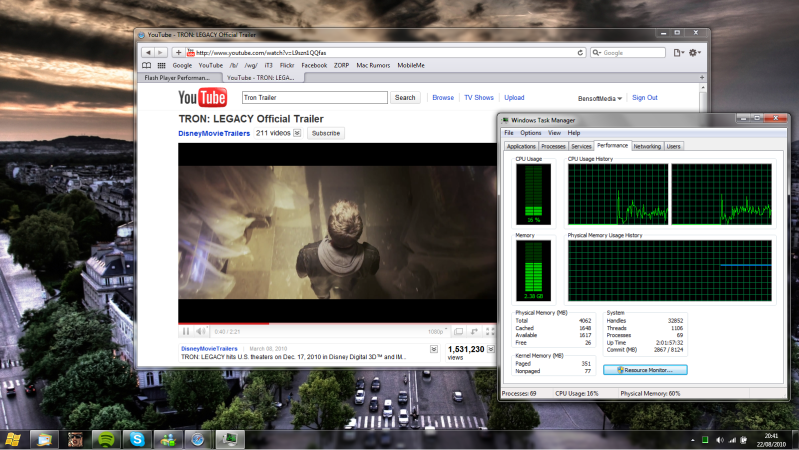Subscribe to DisneyMovieTrailers

point(326,133)
